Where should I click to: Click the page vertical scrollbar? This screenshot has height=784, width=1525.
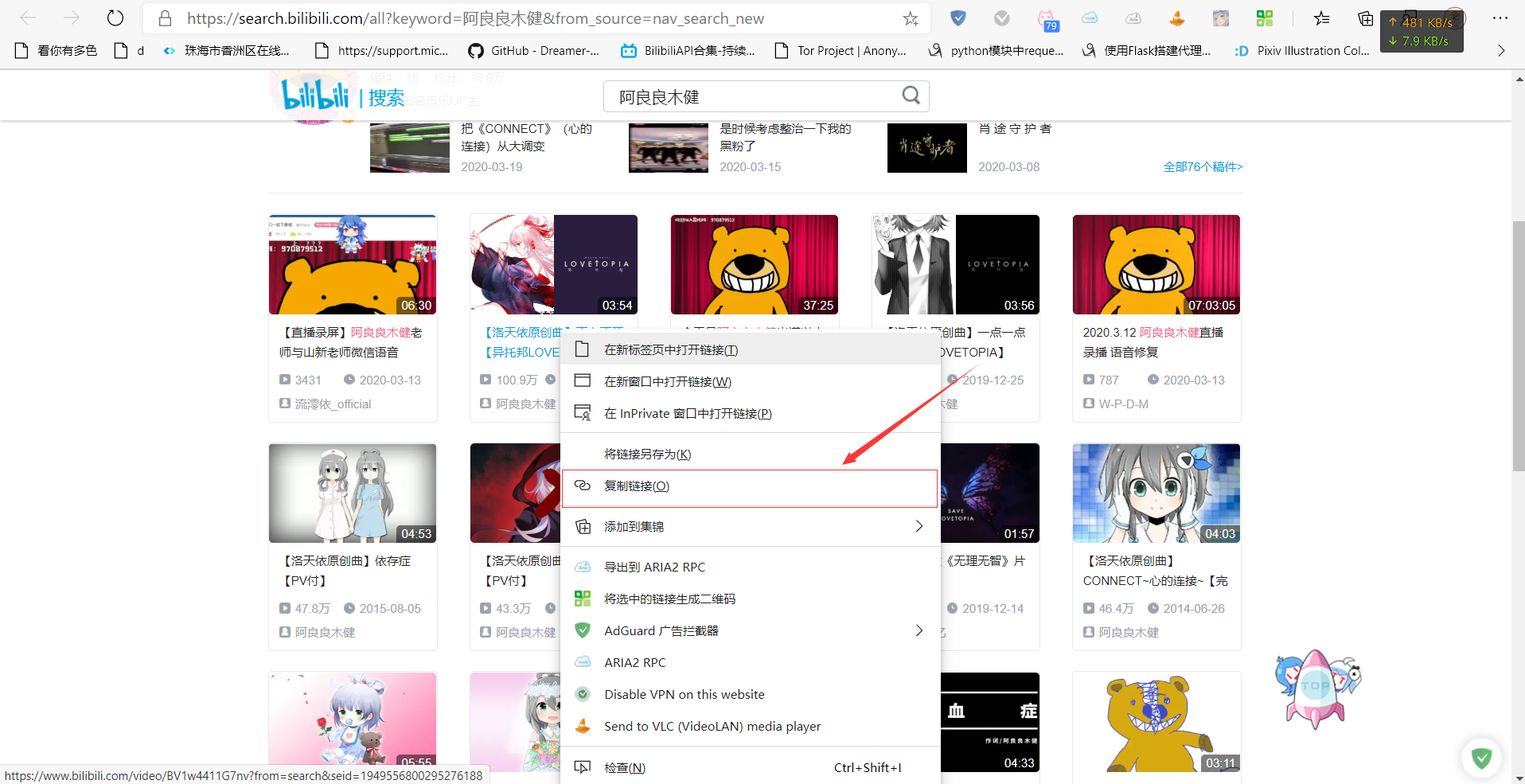tap(1519, 346)
